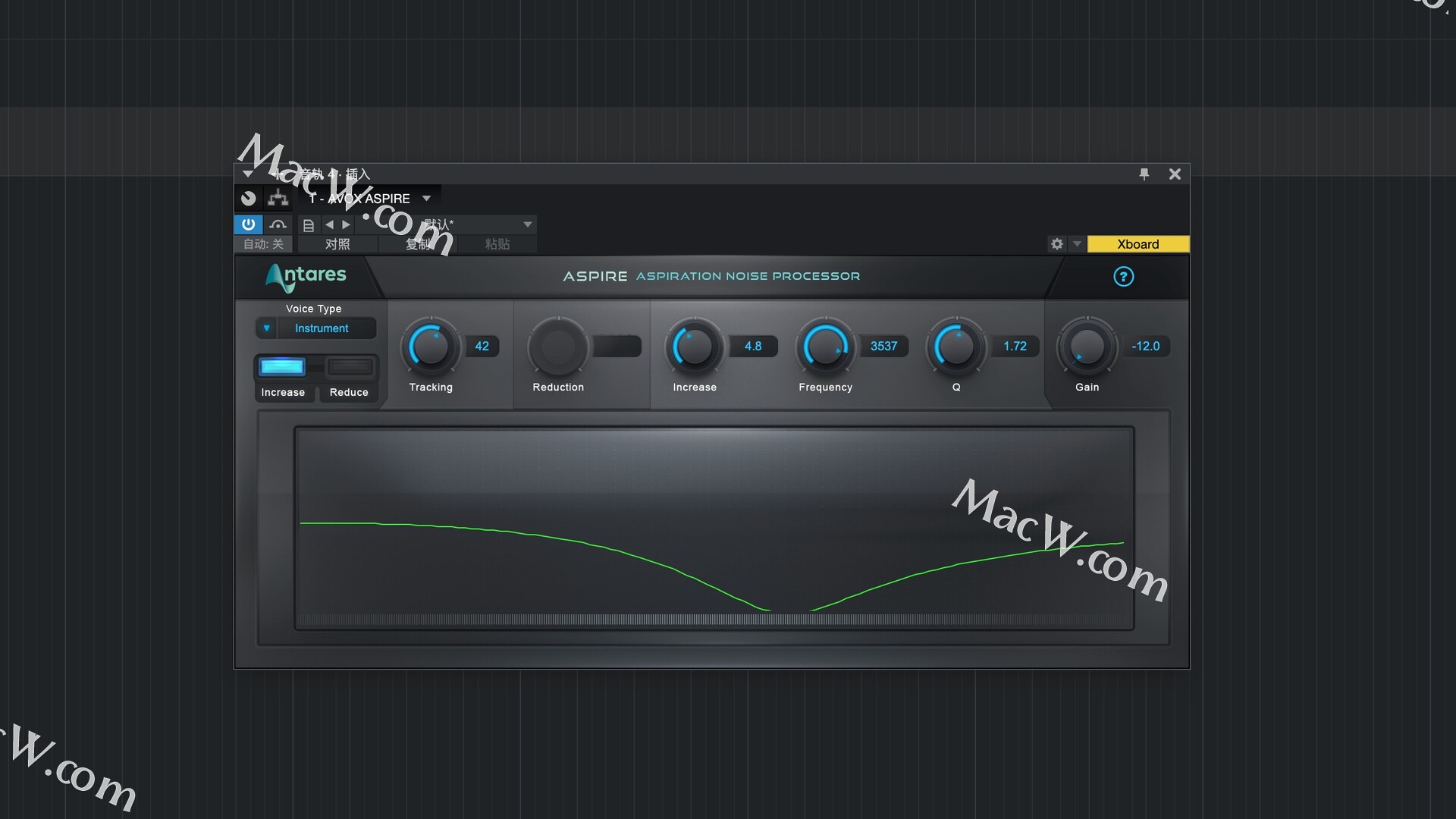This screenshot has height=819, width=1456.
Task: Close the plugin window
Action: pyautogui.click(x=1175, y=174)
